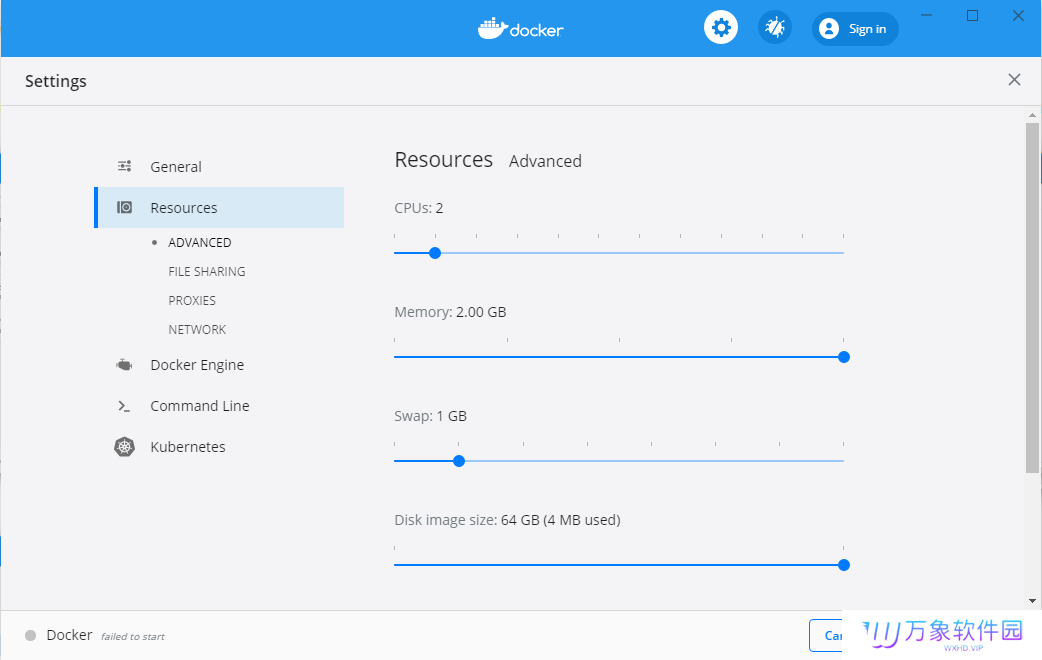
Task: Click the 'failed to start' status text
Action: point(133,637)
